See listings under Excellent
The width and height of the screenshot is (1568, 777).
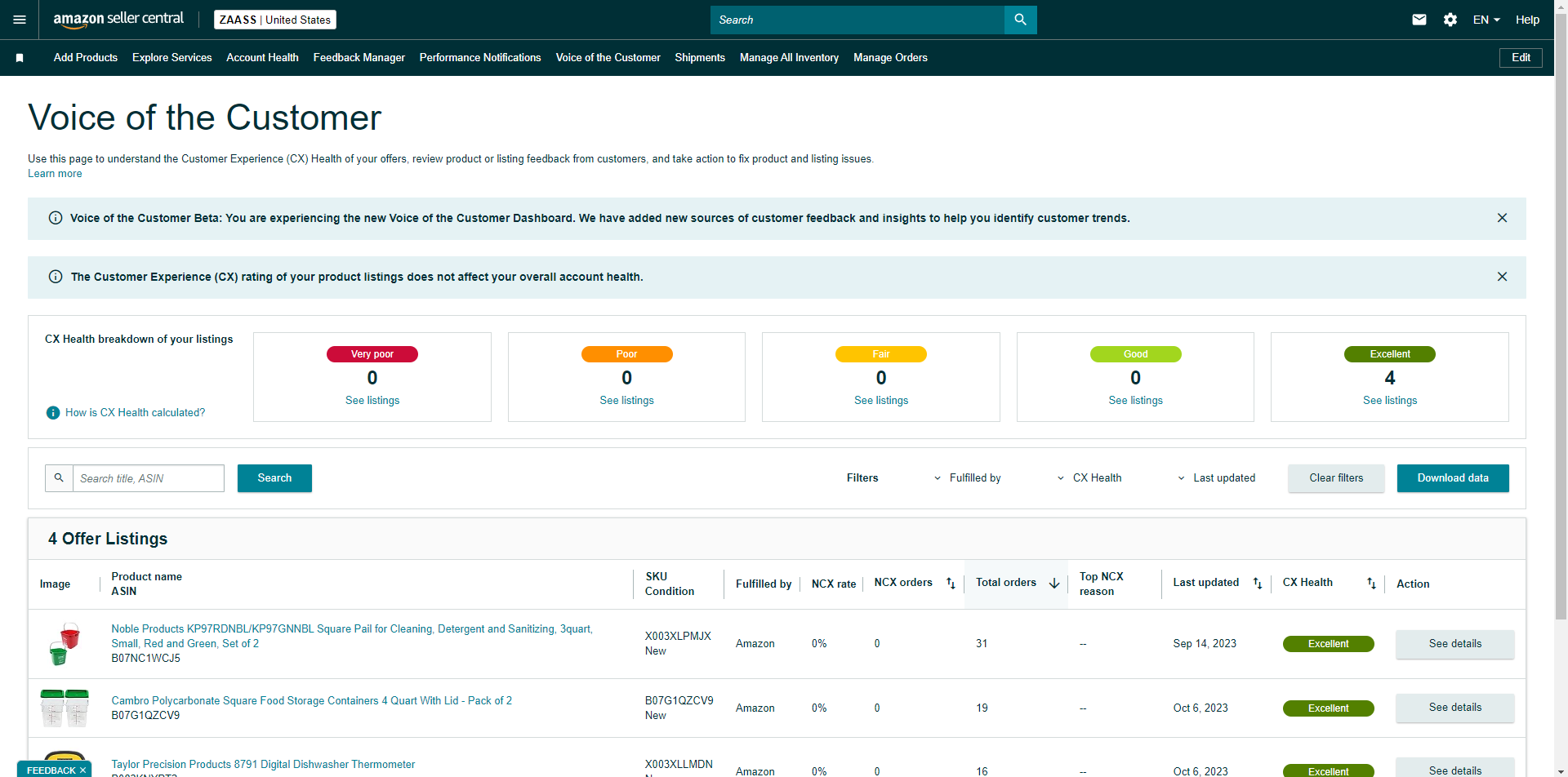(x=1390, y=401)
